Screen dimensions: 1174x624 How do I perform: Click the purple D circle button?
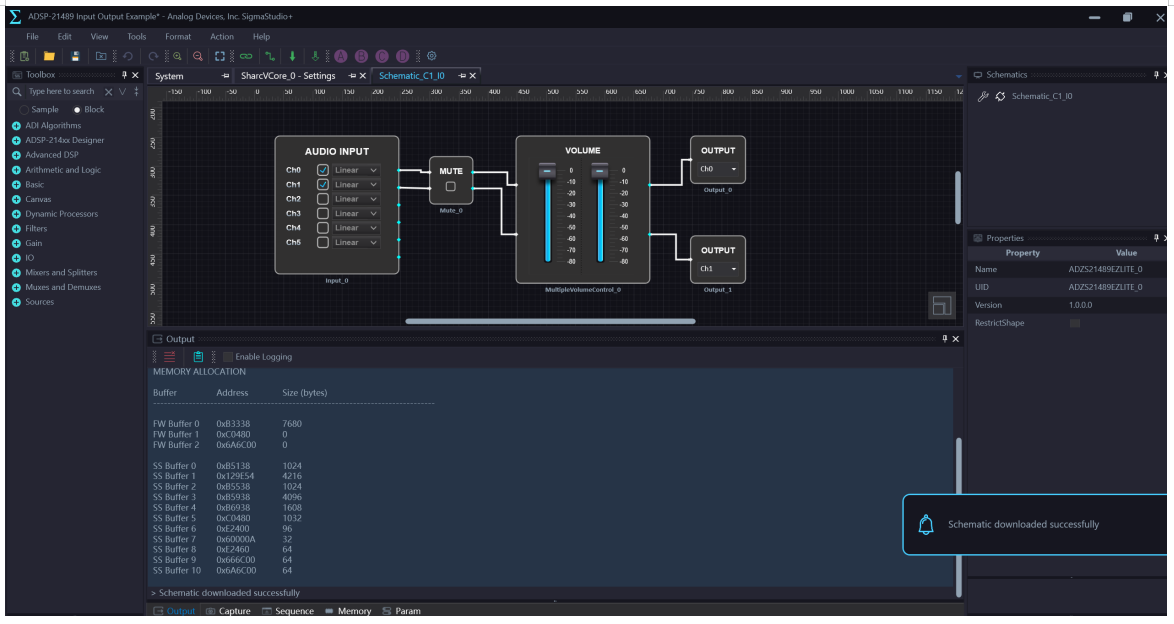point(402,56)
